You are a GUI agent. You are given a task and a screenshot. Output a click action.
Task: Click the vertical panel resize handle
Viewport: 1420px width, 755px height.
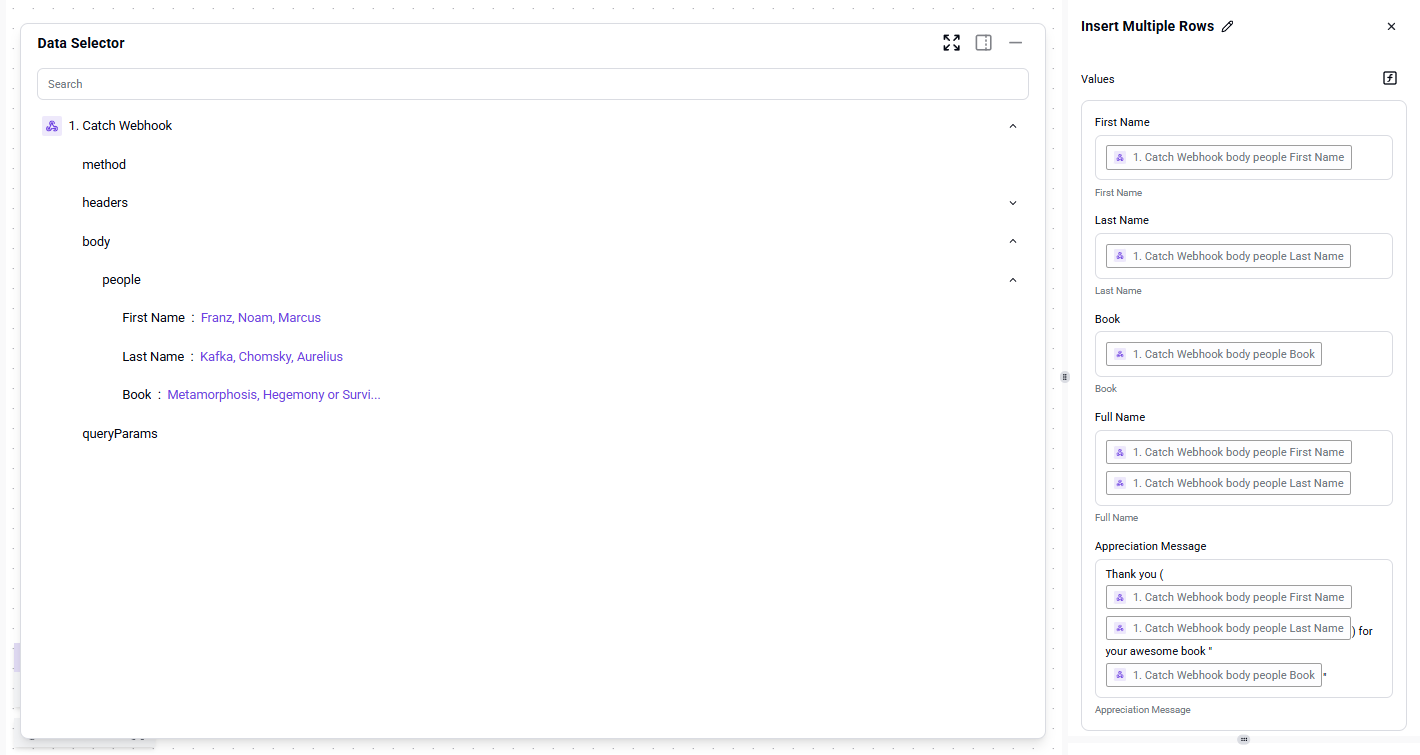[1064, 377]
